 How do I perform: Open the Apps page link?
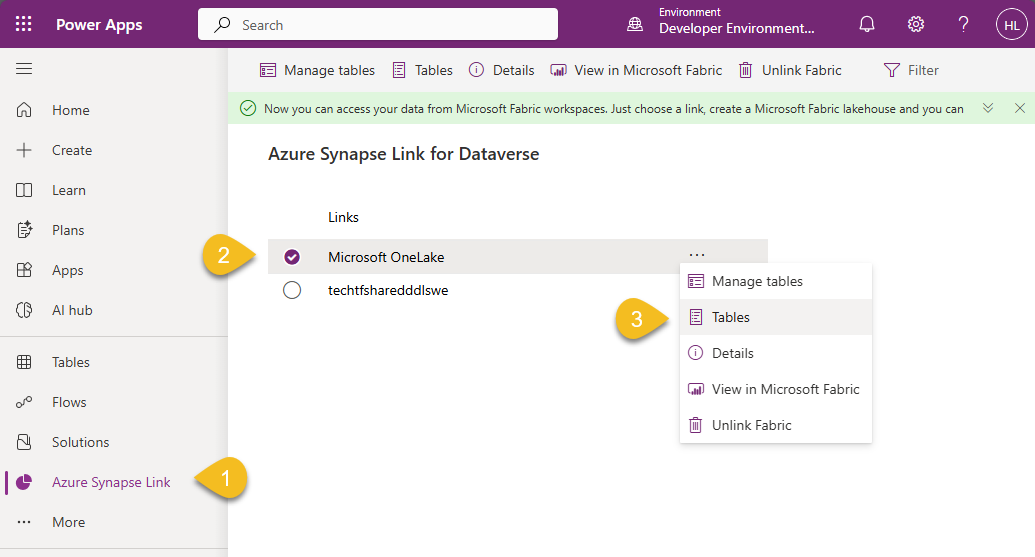tap(67, 270)
